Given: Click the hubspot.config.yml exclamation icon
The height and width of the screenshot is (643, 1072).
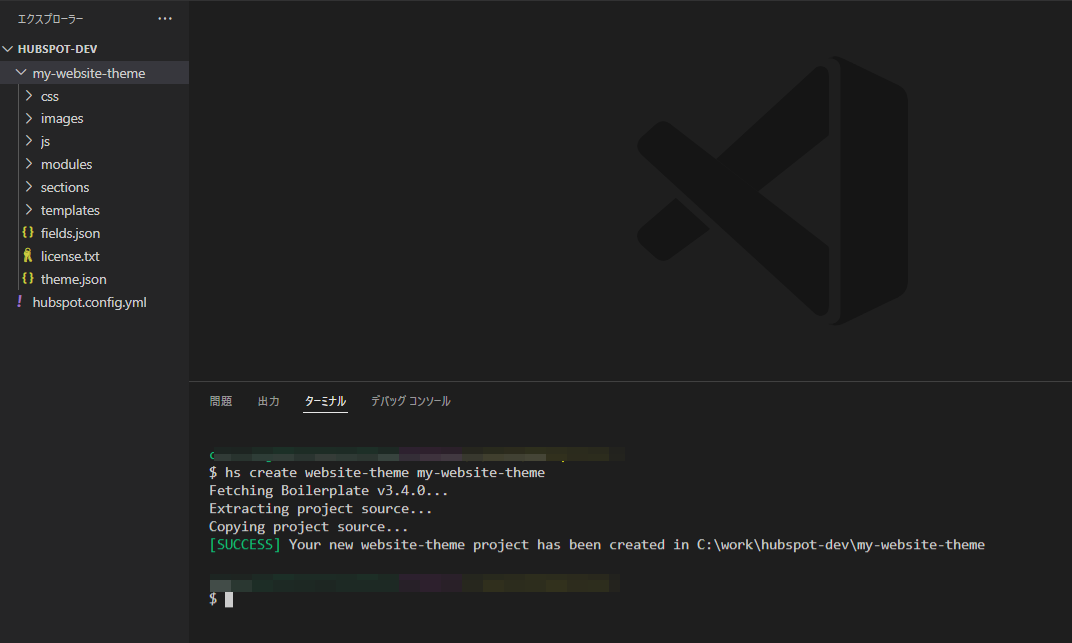Looking at the screenshot, I should tap(19, 301).
